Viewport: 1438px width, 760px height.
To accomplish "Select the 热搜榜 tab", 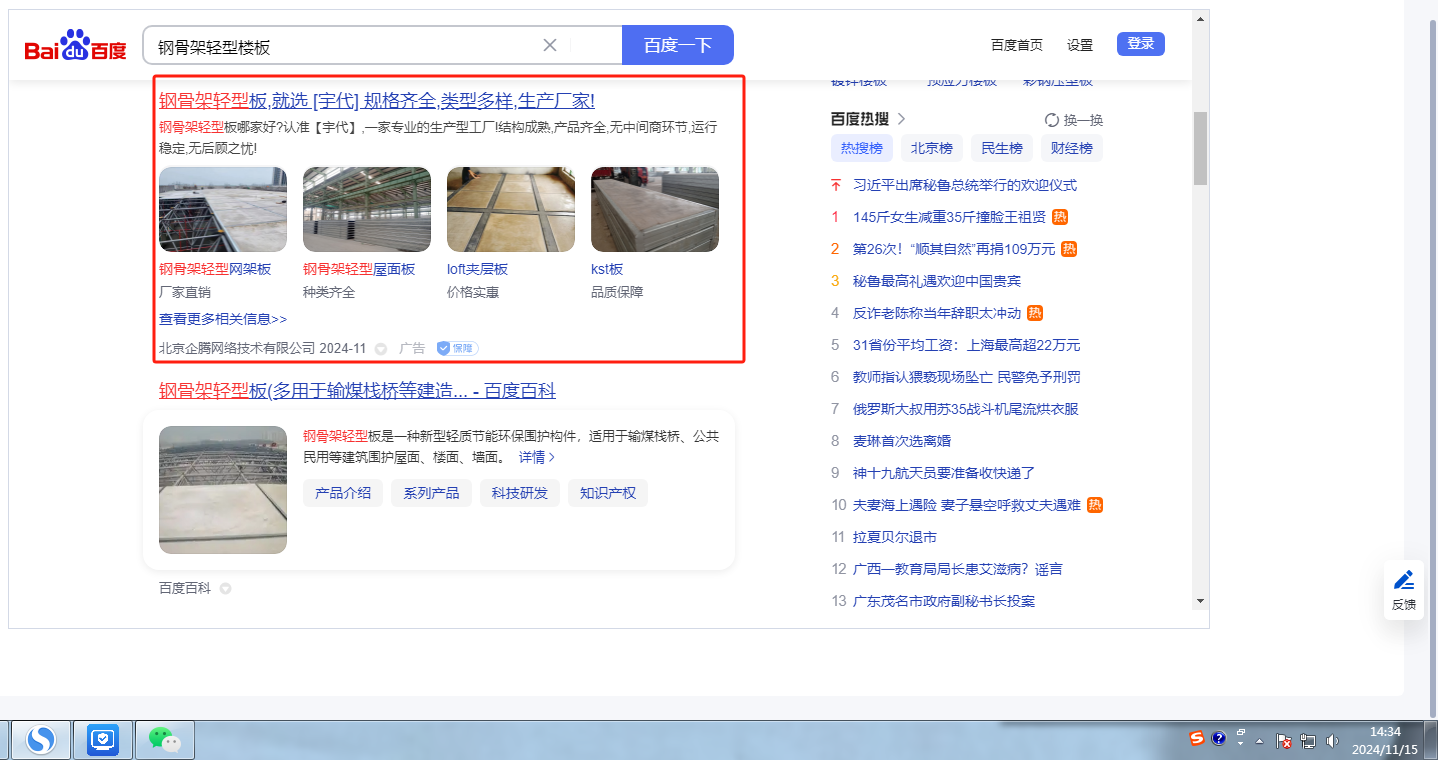I will point(862,148).
